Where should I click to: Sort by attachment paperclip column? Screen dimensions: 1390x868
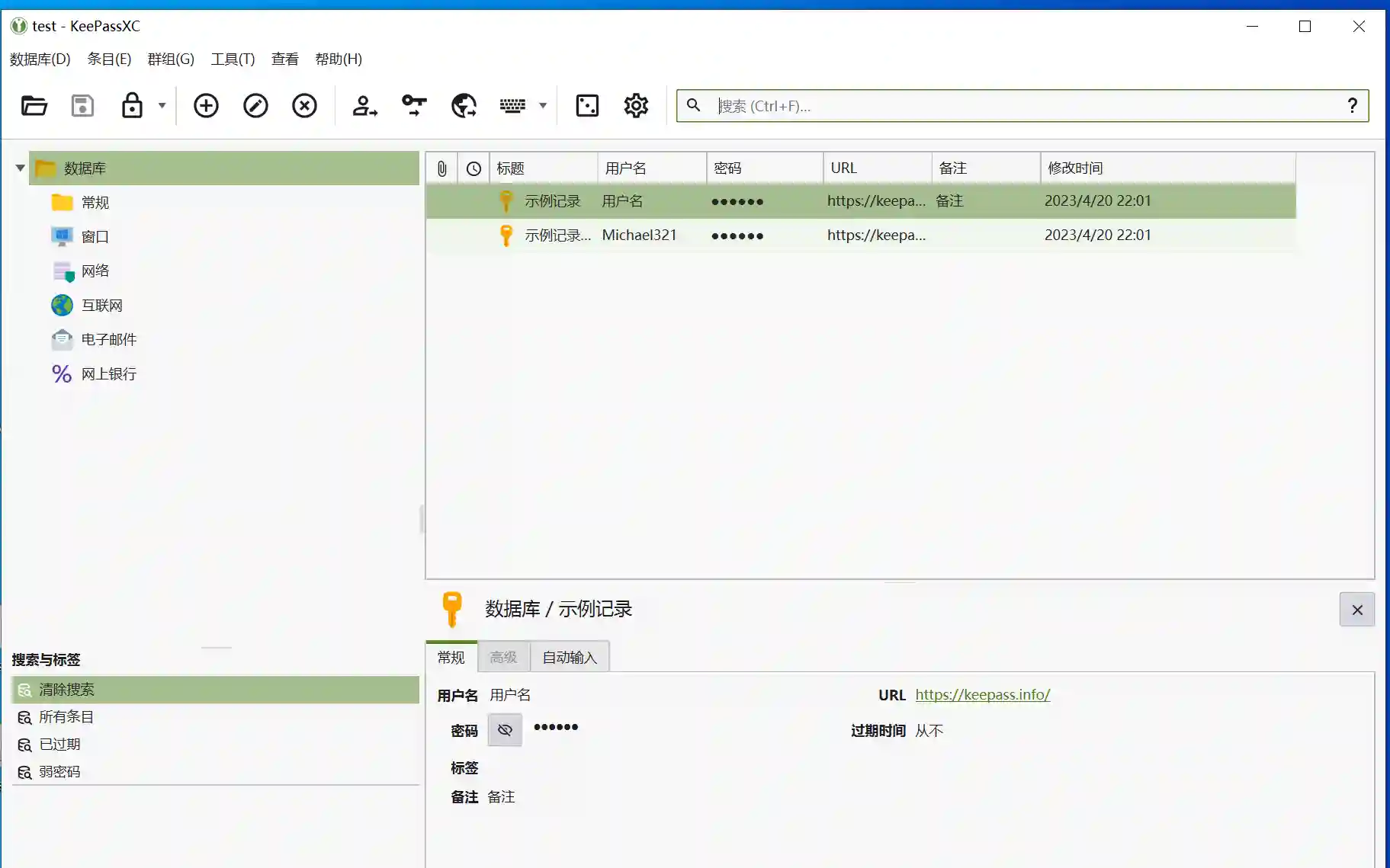[441, 168]
